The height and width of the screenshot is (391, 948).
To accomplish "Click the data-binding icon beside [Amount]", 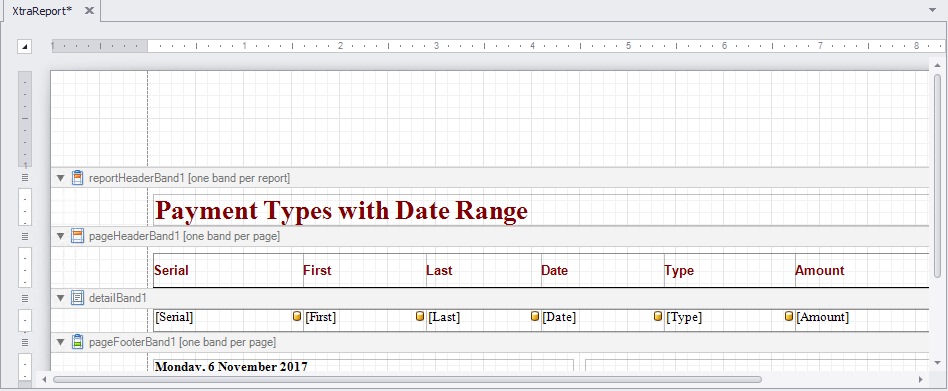I will (x=789, y=316).
